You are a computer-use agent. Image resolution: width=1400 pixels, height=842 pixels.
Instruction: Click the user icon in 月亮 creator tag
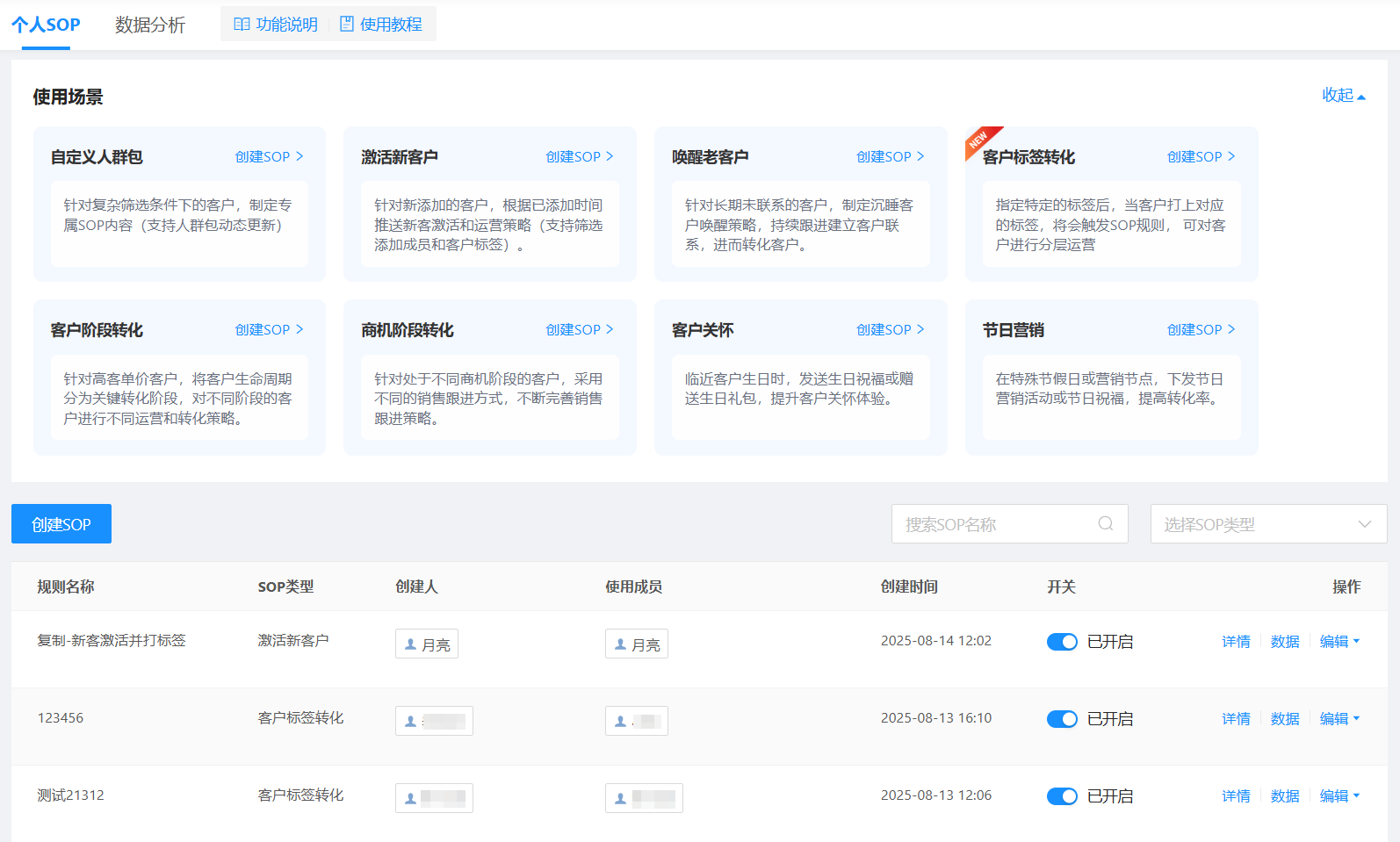click(410, 644)
